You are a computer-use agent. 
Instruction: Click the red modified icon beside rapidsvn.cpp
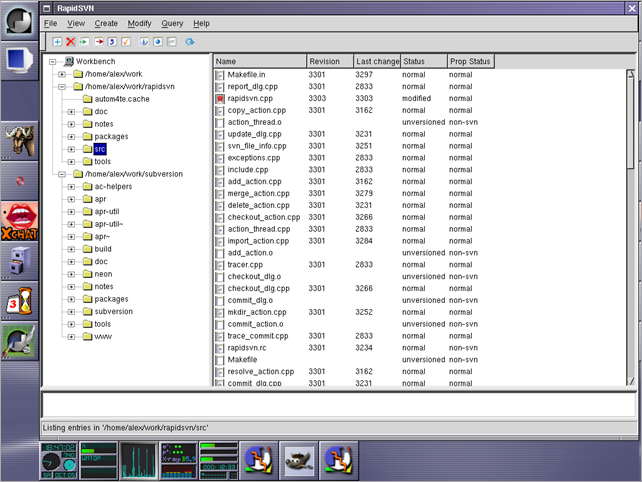(221, 98)
